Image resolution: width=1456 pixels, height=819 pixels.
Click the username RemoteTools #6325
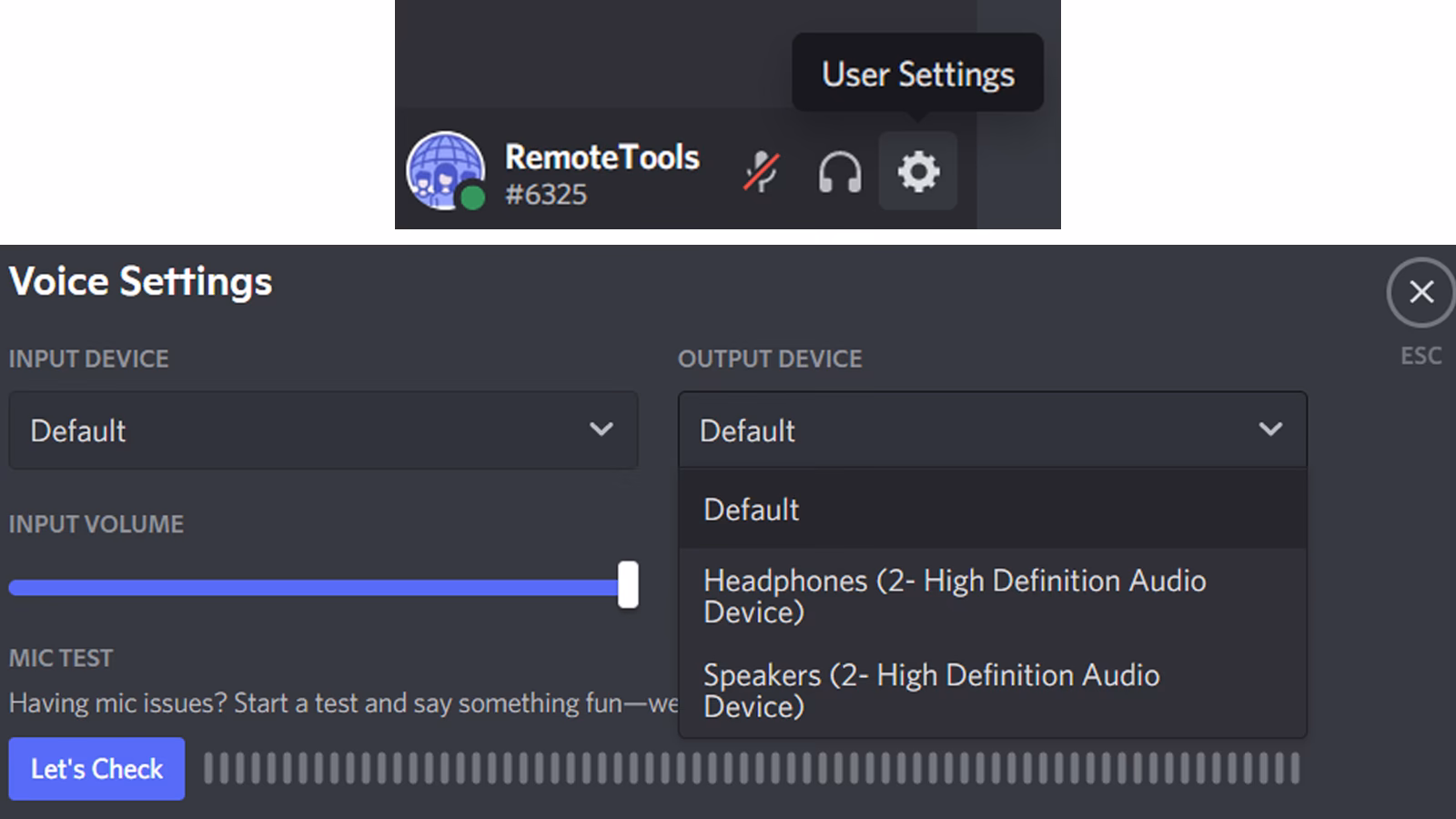(x=602, y=173)
